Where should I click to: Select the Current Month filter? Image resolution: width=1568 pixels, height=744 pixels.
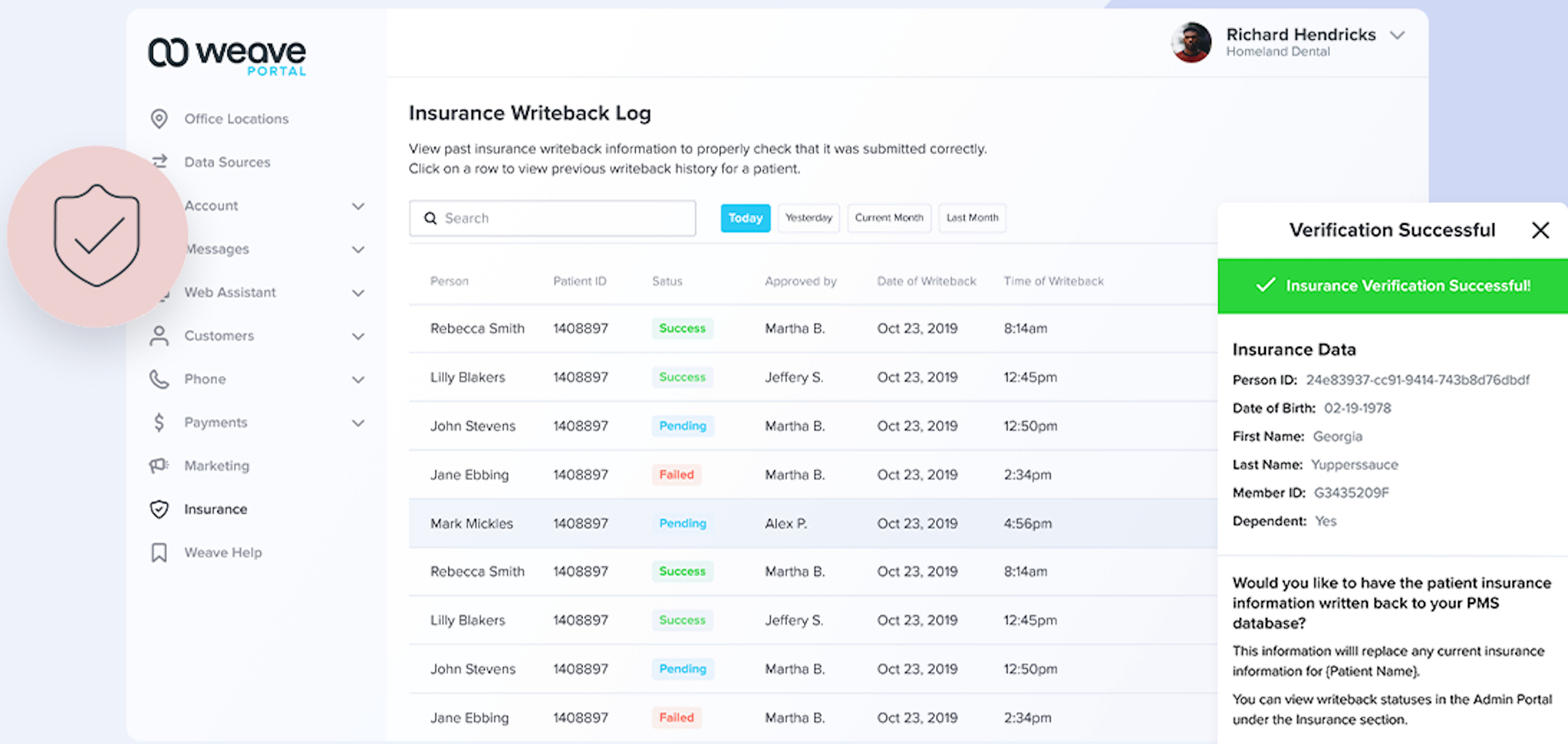(889, 218)
